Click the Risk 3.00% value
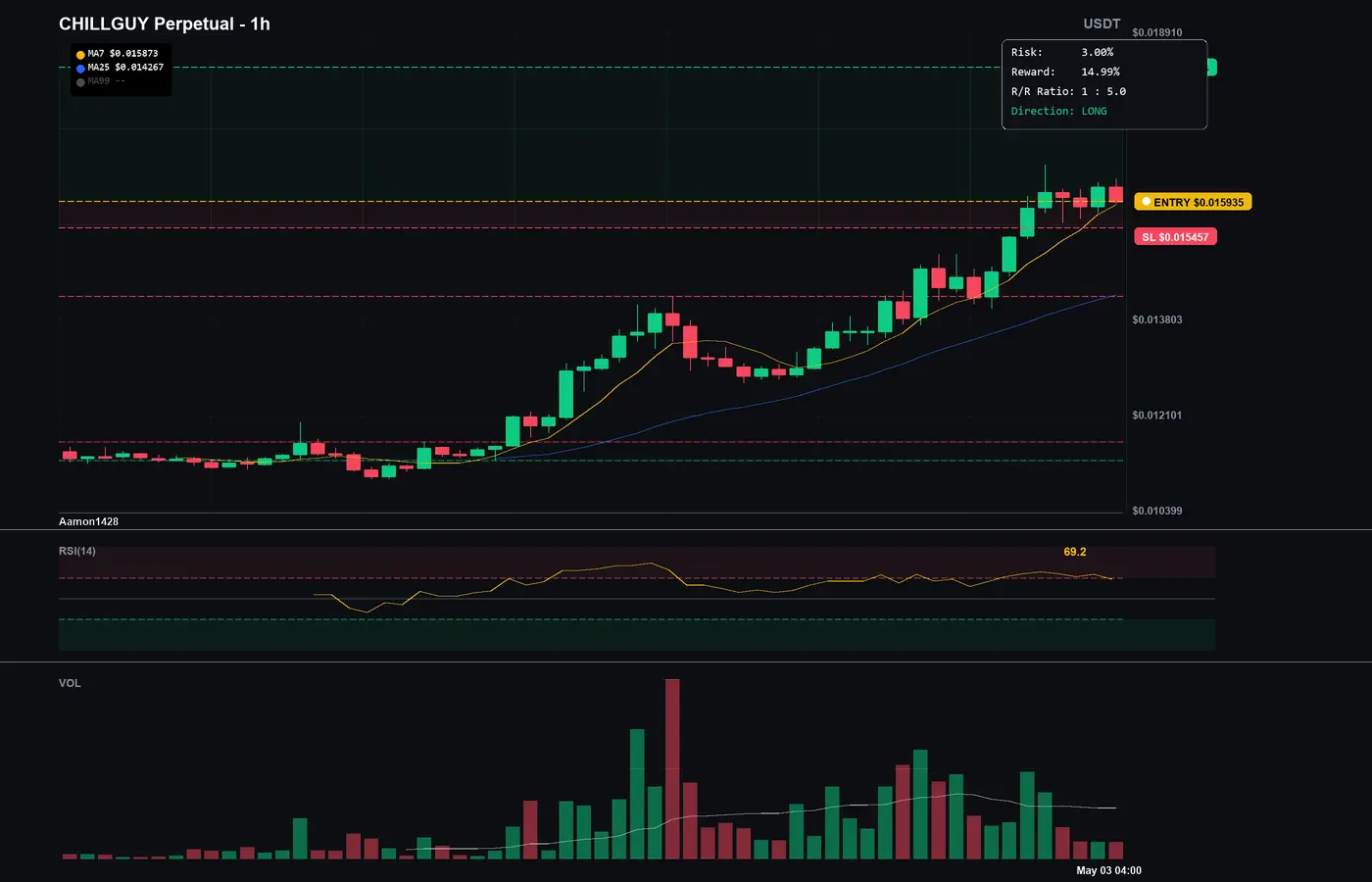The height and width of the screenshot is (882, 1372). [1098, 52]
